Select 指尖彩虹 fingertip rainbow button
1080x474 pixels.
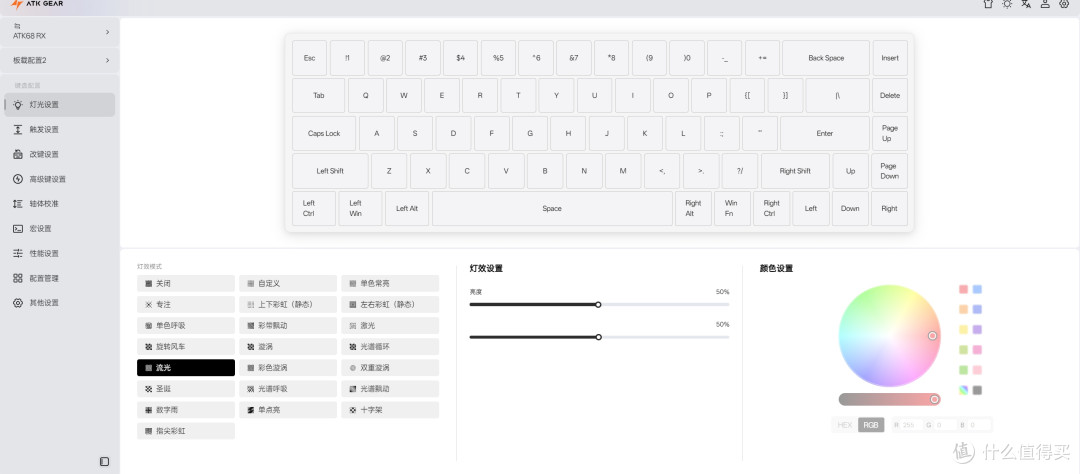click(x=186, y=431)
